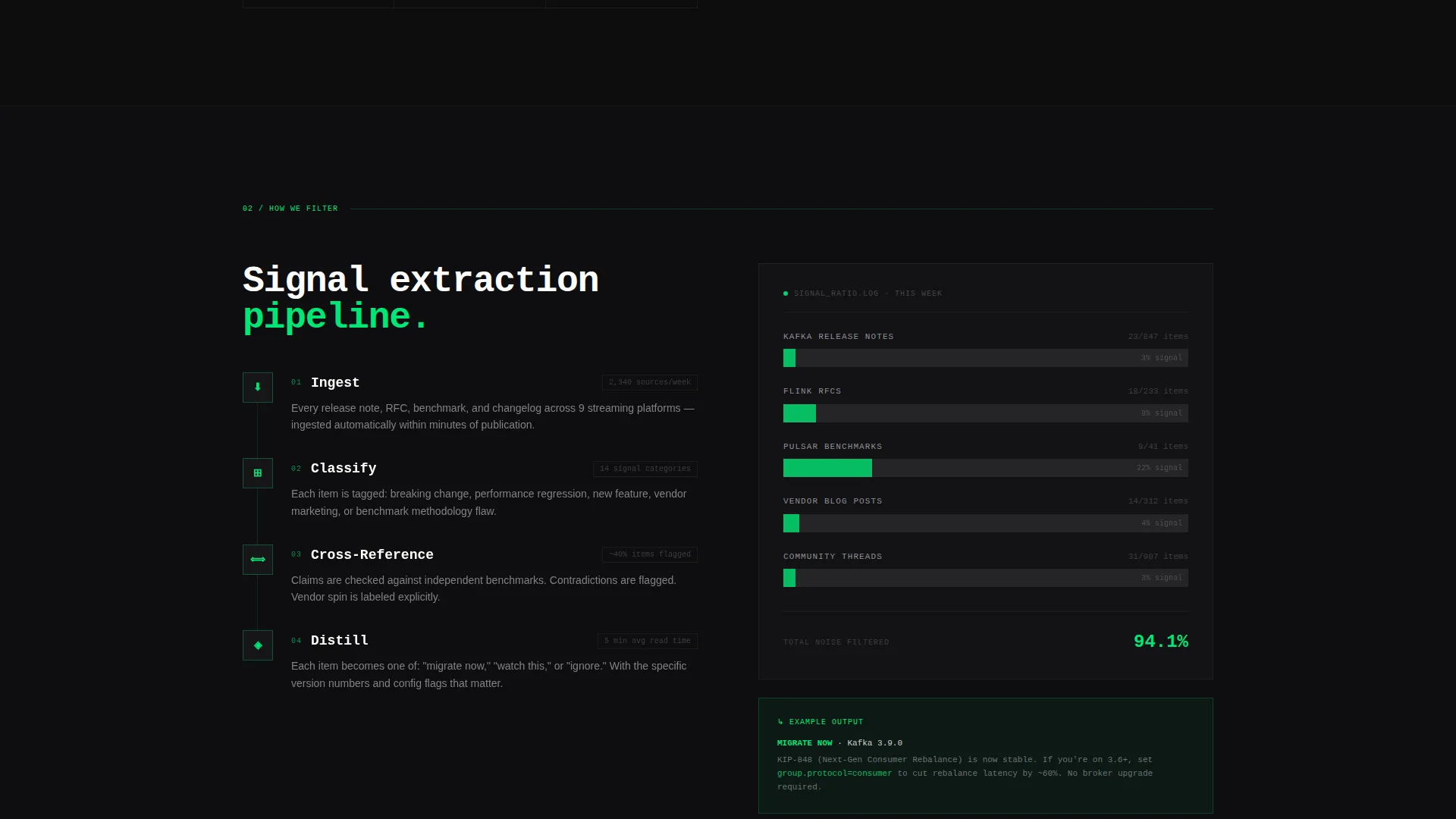Image resolution: width=1456 pixels, height=819 pixels.
Task: Click the 'TOTAL NOISE FILTERED' label
Action: click(836, 642)
